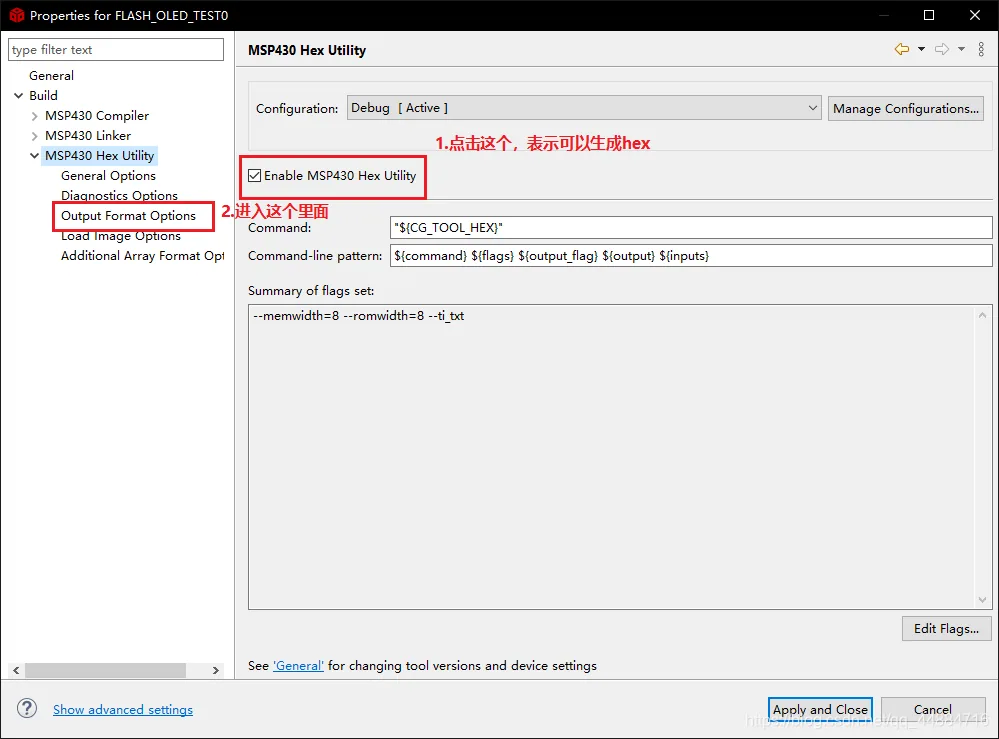This screenshot has width=999, height=739.
Task: Select MSP430 Hex Utility tree item
Action: point(99,155)
